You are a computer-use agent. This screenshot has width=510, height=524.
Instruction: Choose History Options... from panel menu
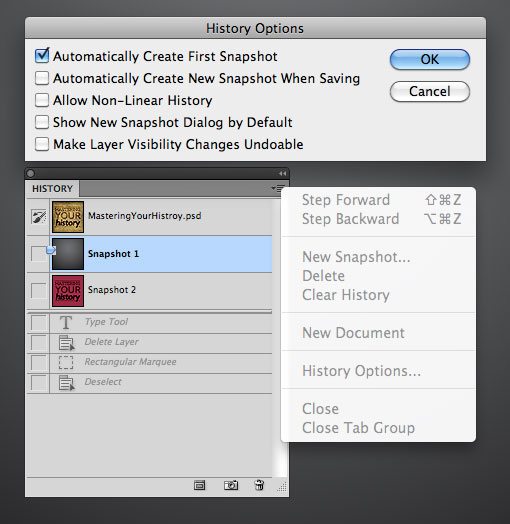(x=361, y=371)
